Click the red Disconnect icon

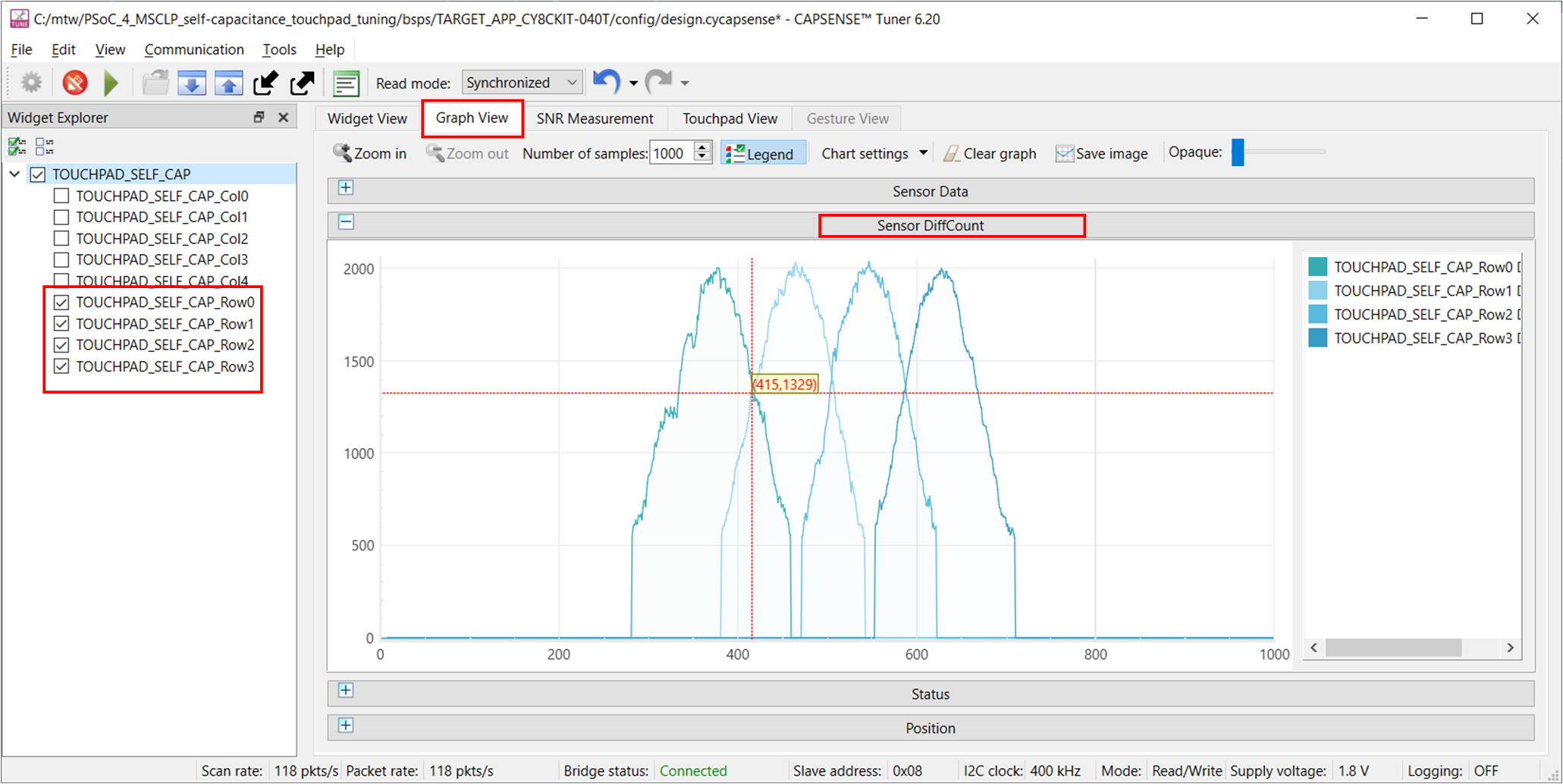[74, 82]
